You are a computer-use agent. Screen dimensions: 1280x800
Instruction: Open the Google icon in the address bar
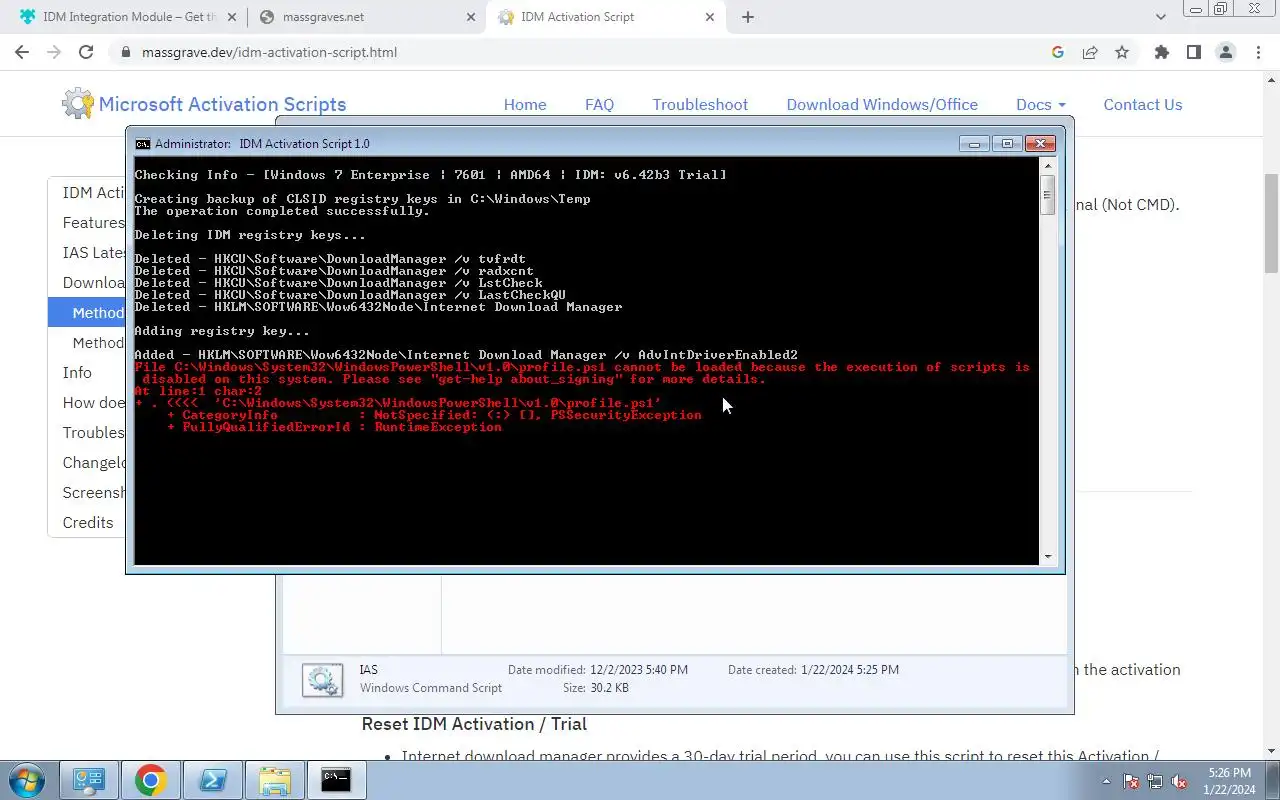tap(1058, 52)
